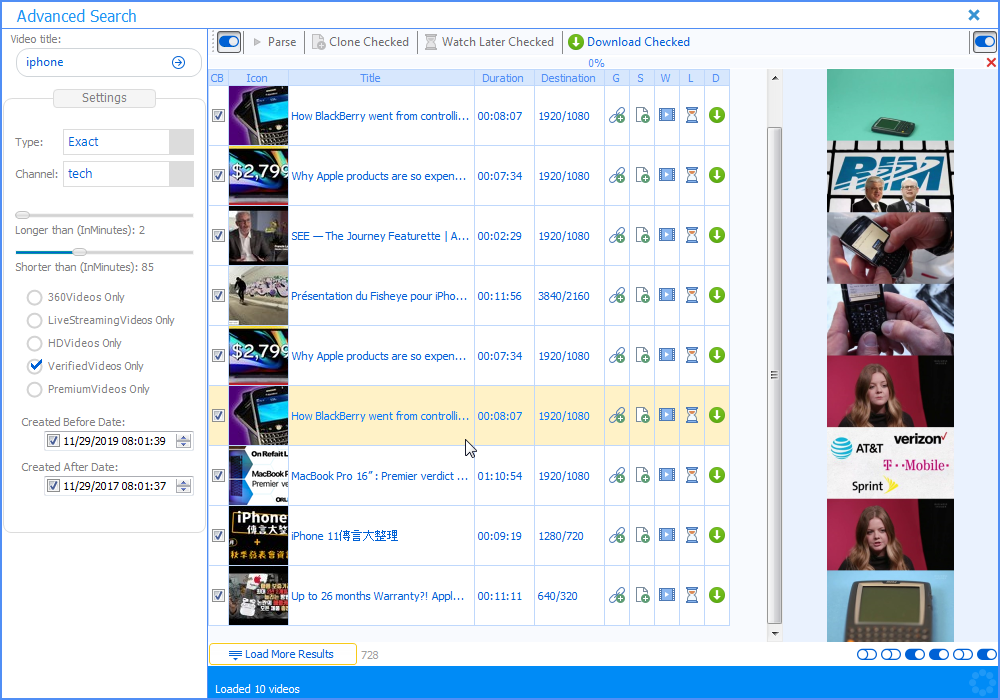Click results list scrollbar up arrow
This screenshot has width=1000, height=700.
coord(775,78)
